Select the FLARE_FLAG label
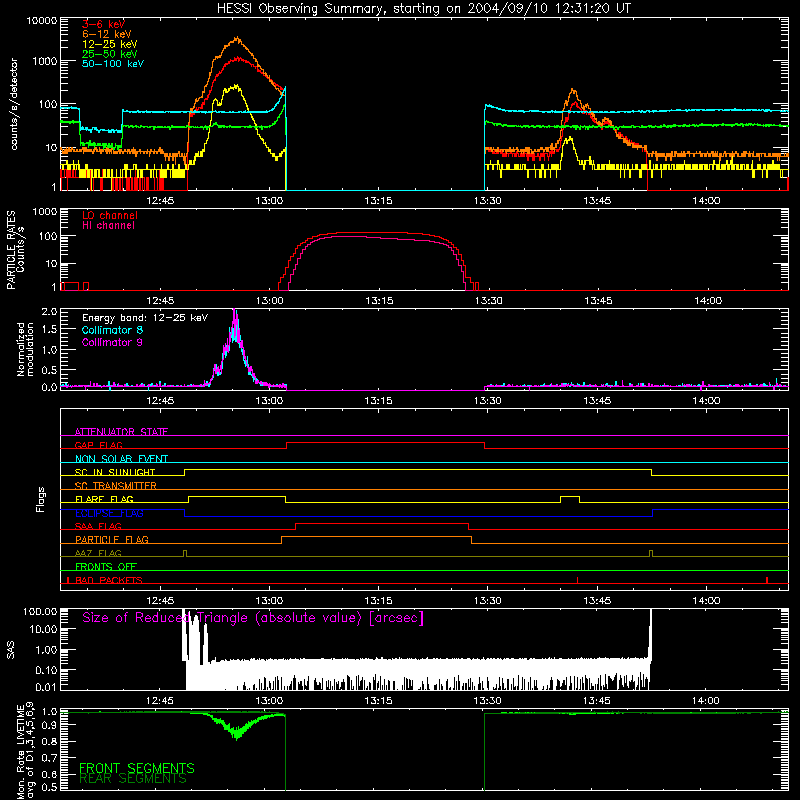This screenshot has height=800, width=800. pos(104,499)
